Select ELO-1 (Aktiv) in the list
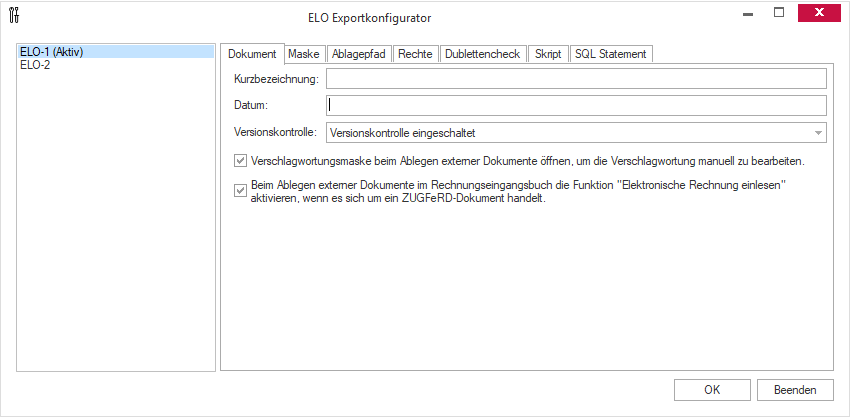This screenshot has height=417, width=850. coord(115,52)
